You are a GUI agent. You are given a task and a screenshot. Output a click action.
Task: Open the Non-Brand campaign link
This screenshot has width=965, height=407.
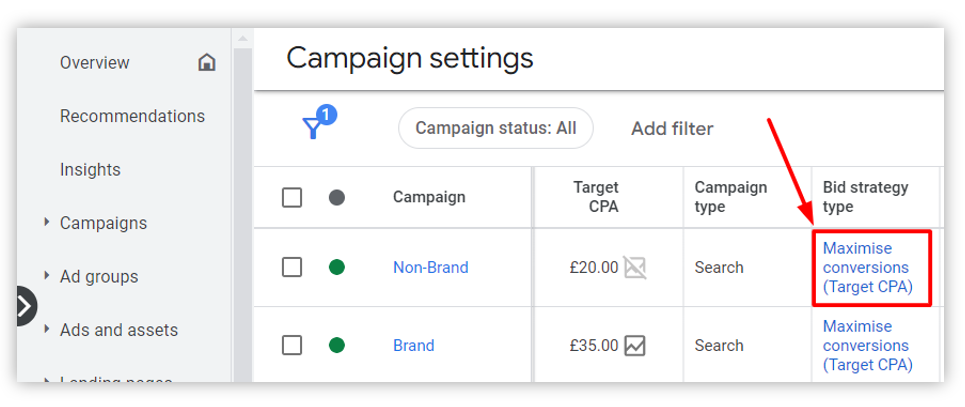(431, 267)
